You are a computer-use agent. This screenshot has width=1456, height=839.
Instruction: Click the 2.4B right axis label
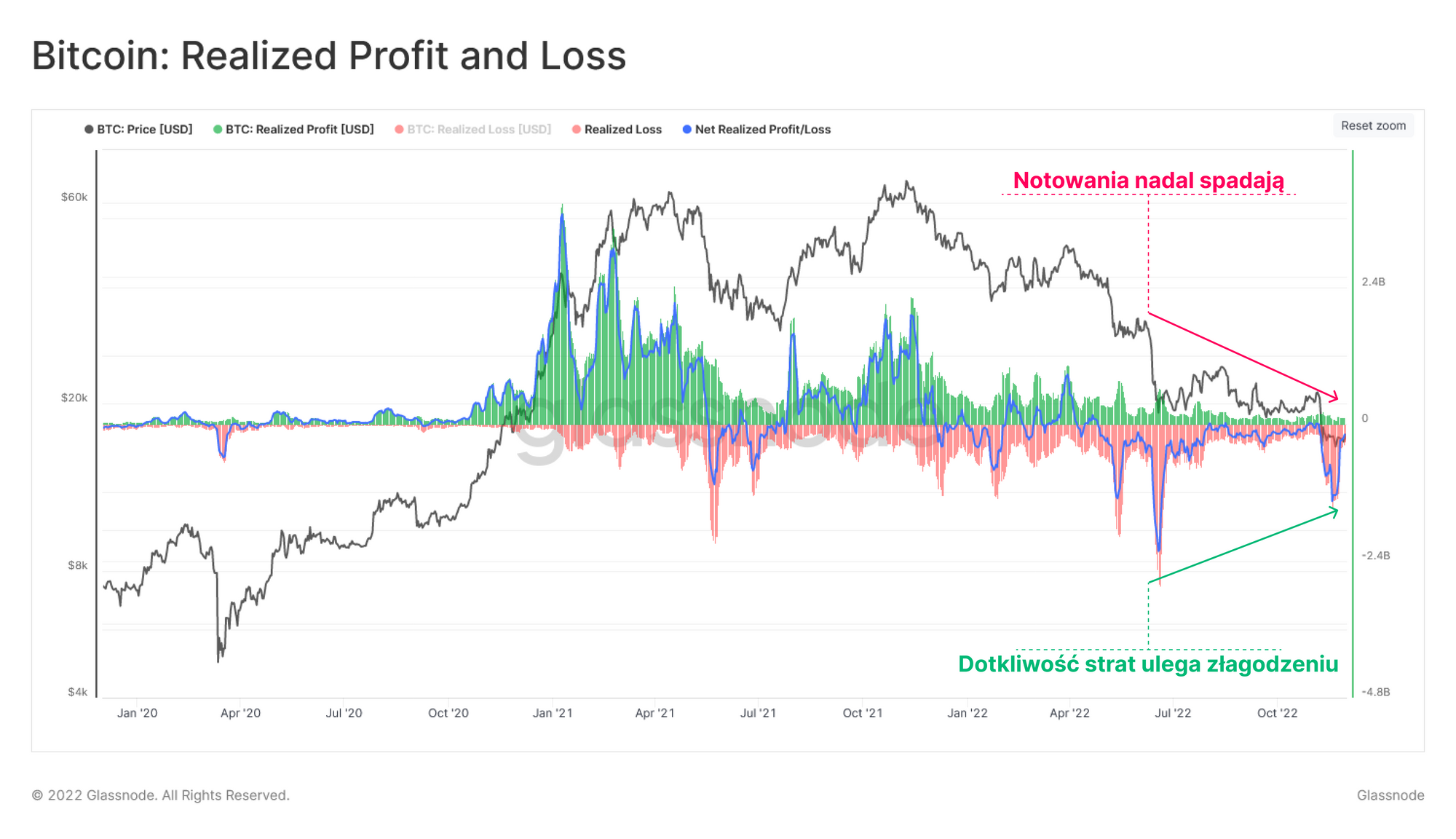click(x=1373, y=282)
